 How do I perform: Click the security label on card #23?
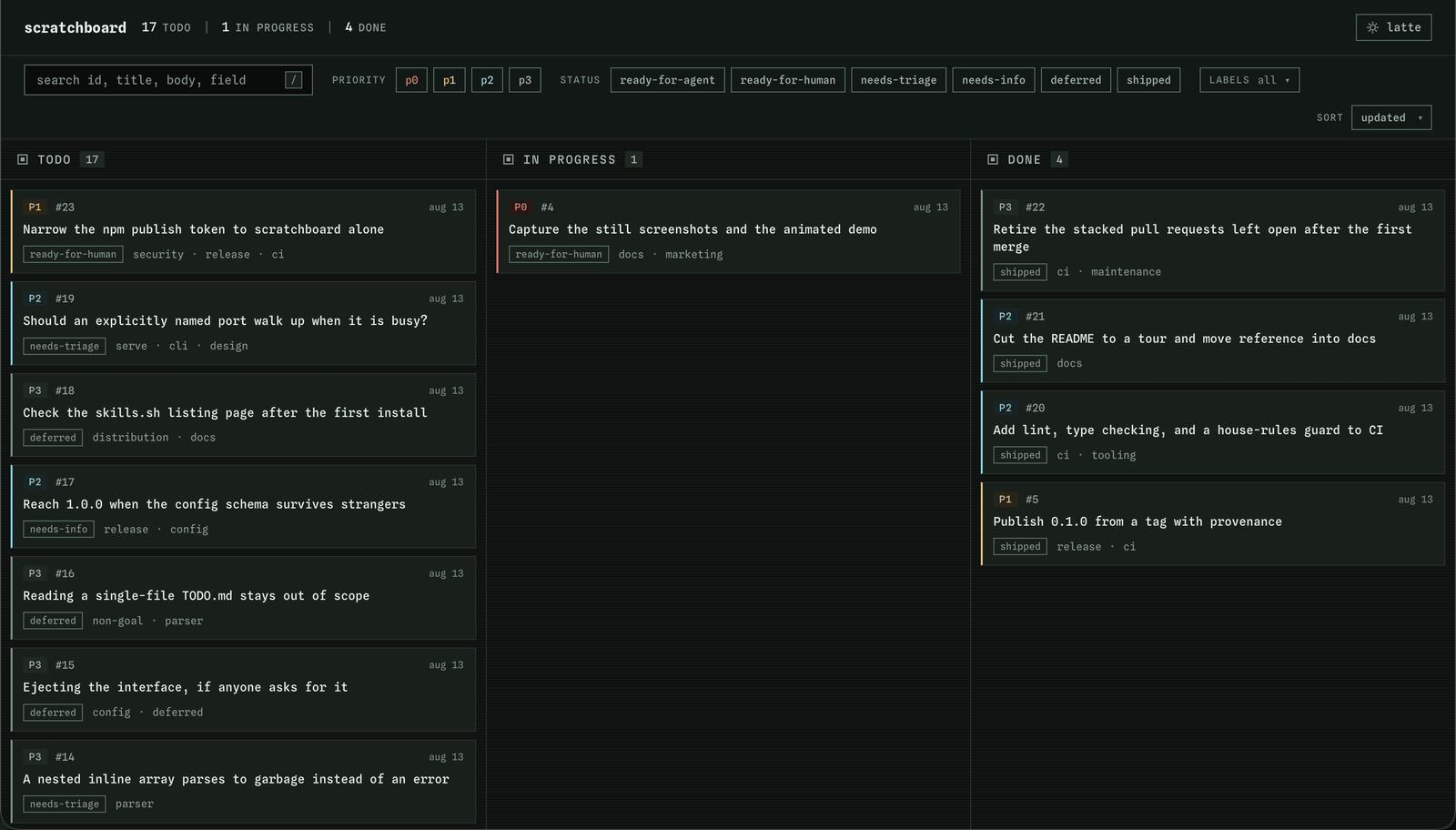coord(158,255)
